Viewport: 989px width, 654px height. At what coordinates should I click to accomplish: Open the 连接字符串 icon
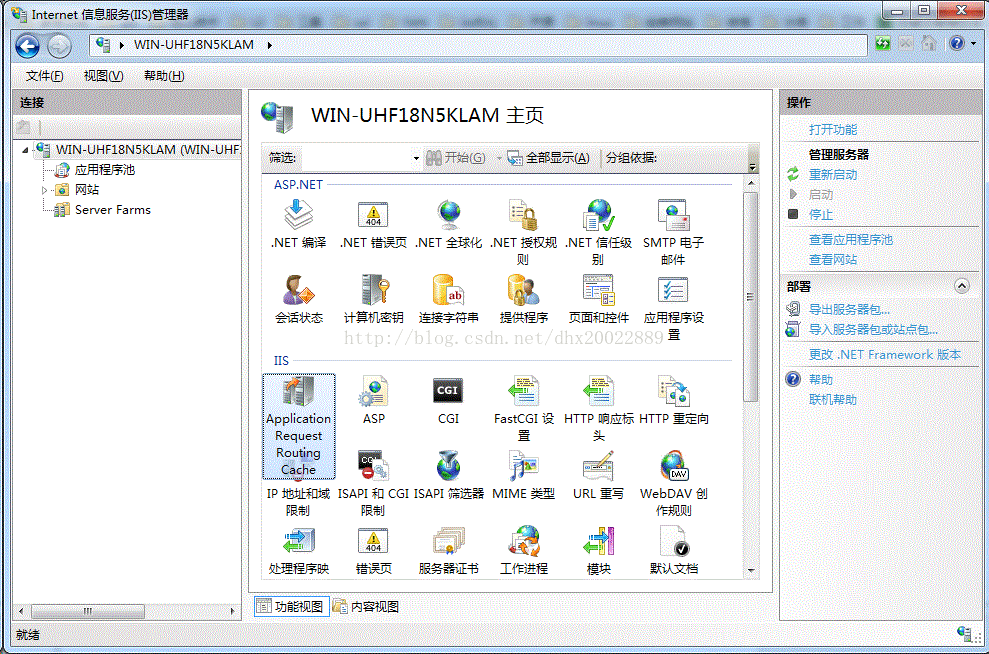(449, 290)
